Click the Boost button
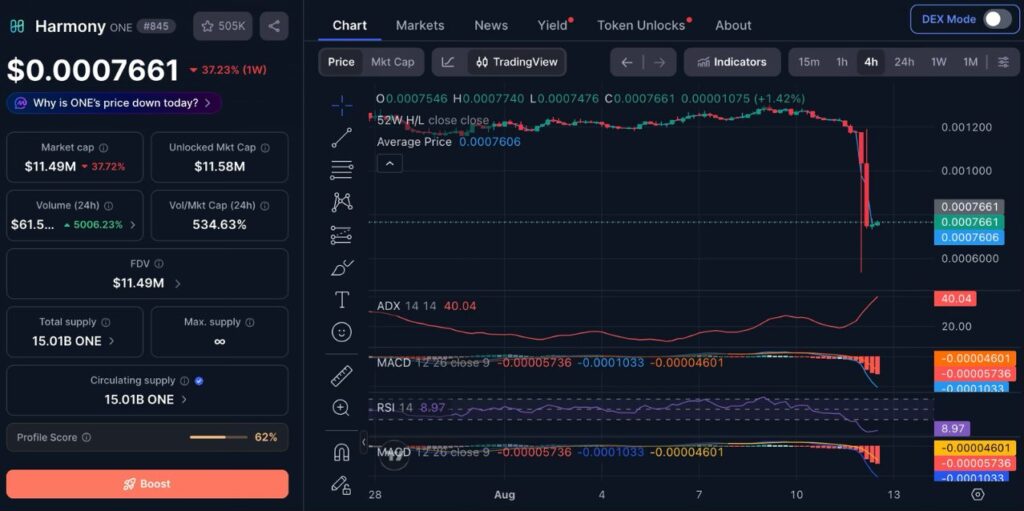 [x=147, y=484]
